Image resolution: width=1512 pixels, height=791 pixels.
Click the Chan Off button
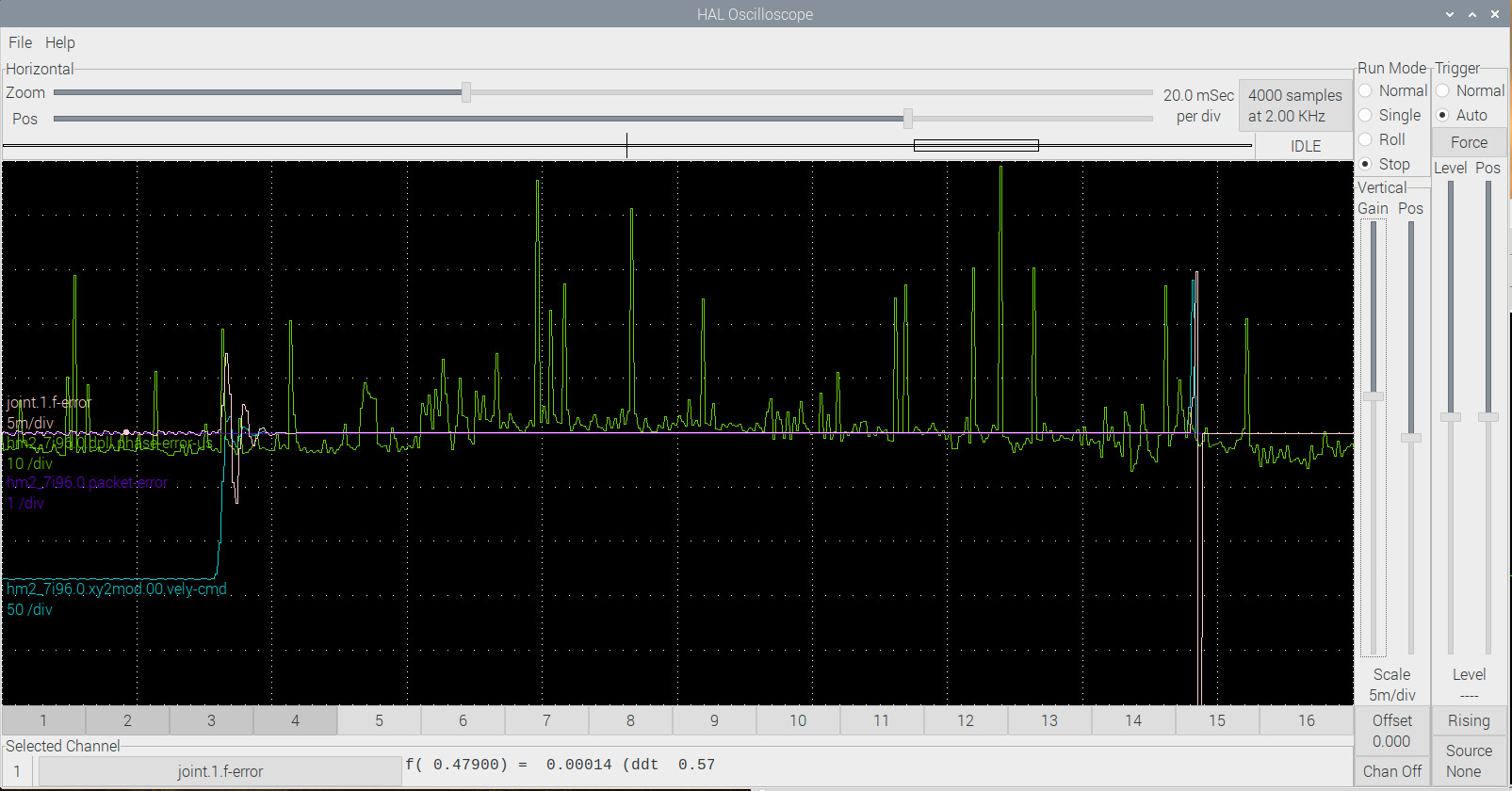1391,771
